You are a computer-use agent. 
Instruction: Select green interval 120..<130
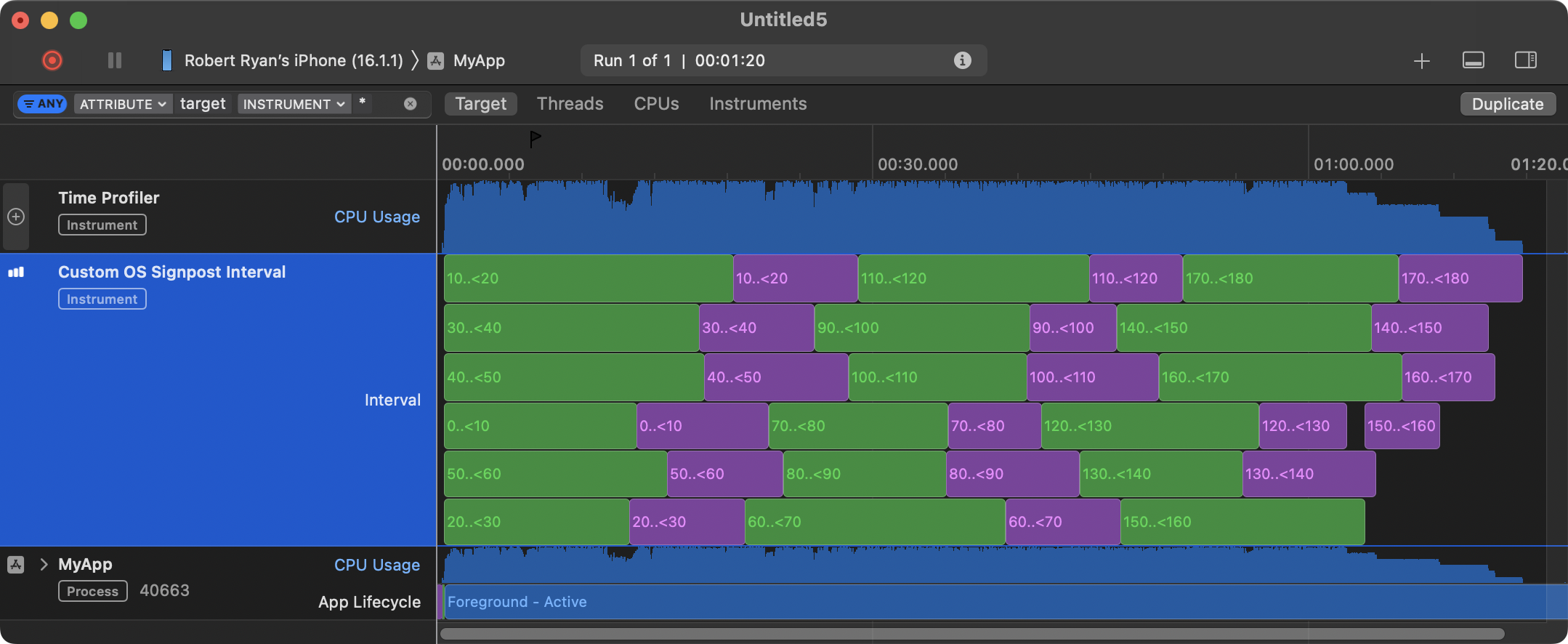[1150, 426]
